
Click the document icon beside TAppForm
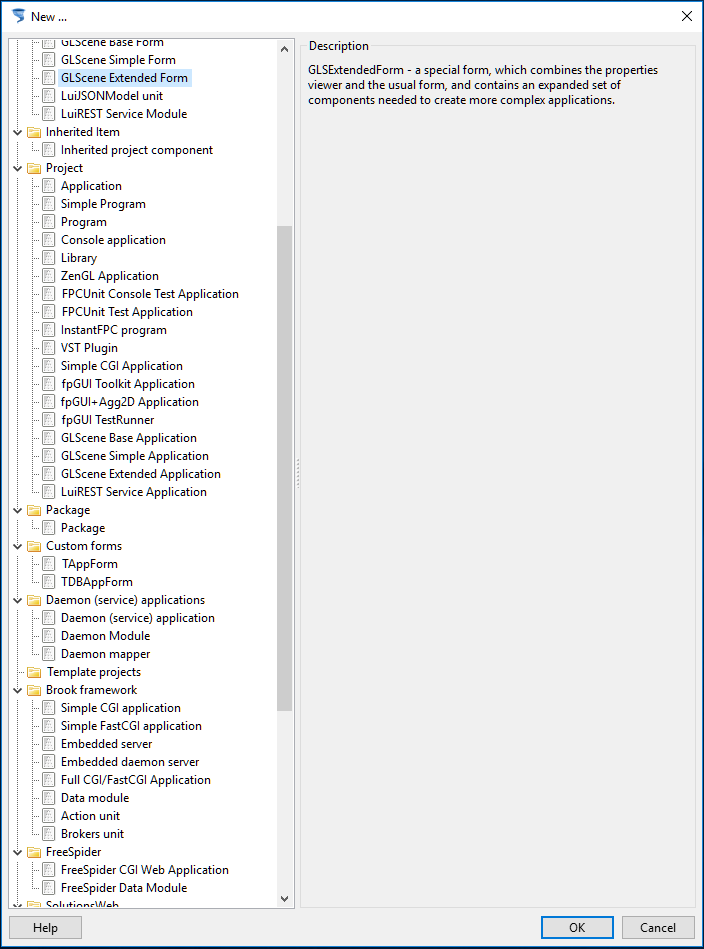click(48, 564)
